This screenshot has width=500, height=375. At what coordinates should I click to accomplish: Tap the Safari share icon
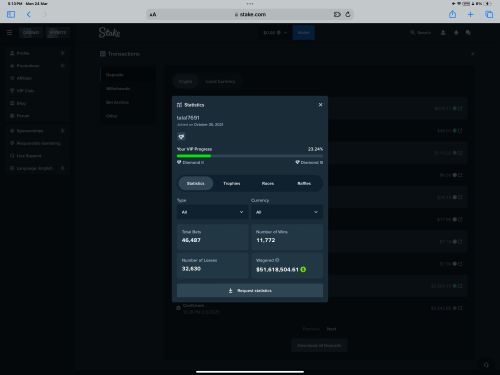pos(452,14)
